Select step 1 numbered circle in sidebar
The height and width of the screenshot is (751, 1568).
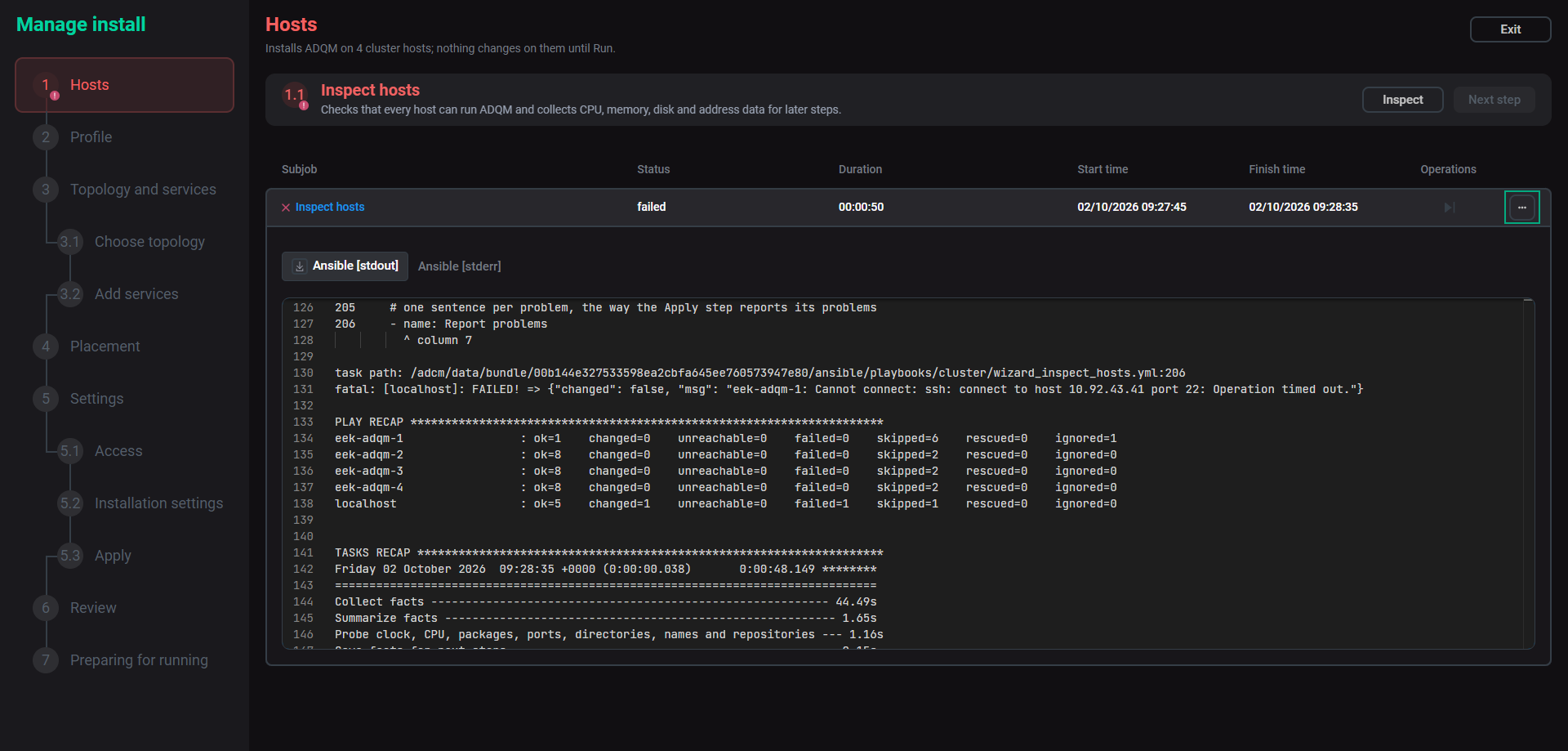[46, 85]
